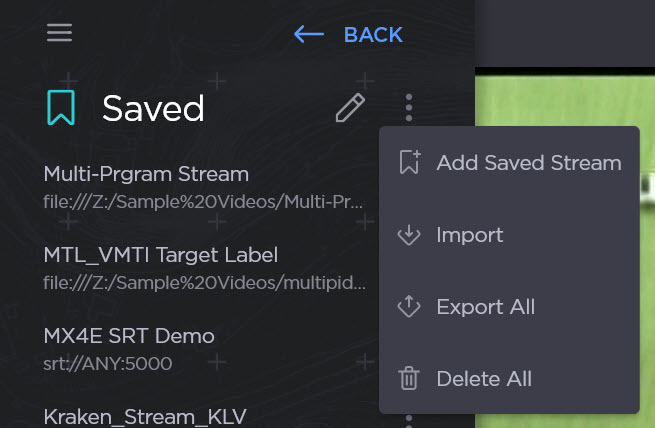Click the pencil edit icon
This screenshot has height=428, width=655.
pyautogui.click(x=350, y=108)
